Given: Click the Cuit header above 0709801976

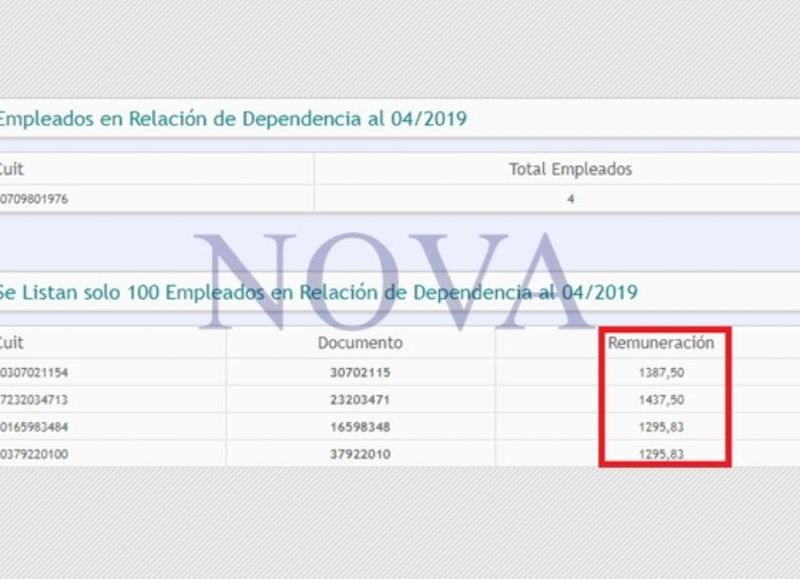Looking at the screenshot, I should pyautogui.click(x=11, y=169).
